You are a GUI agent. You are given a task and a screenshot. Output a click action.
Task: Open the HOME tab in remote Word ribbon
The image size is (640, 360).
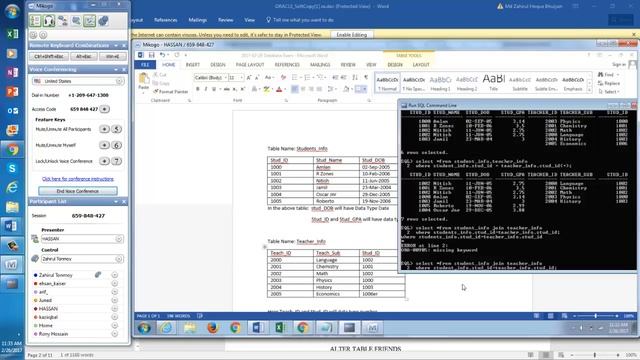(169, 65)
